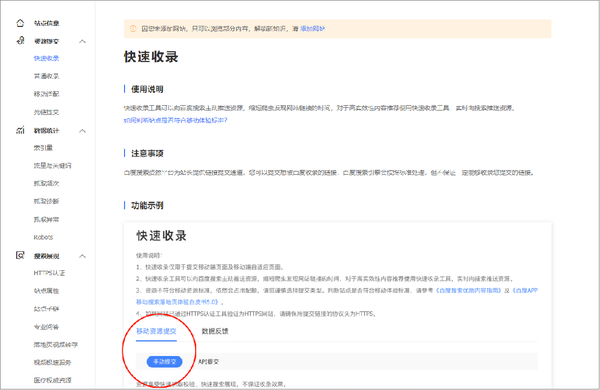Image resolution: width=600 pixels, height=390 pixels.
Task: Click the 快速收录 title inside the example card
Action: tap(161, 236)
